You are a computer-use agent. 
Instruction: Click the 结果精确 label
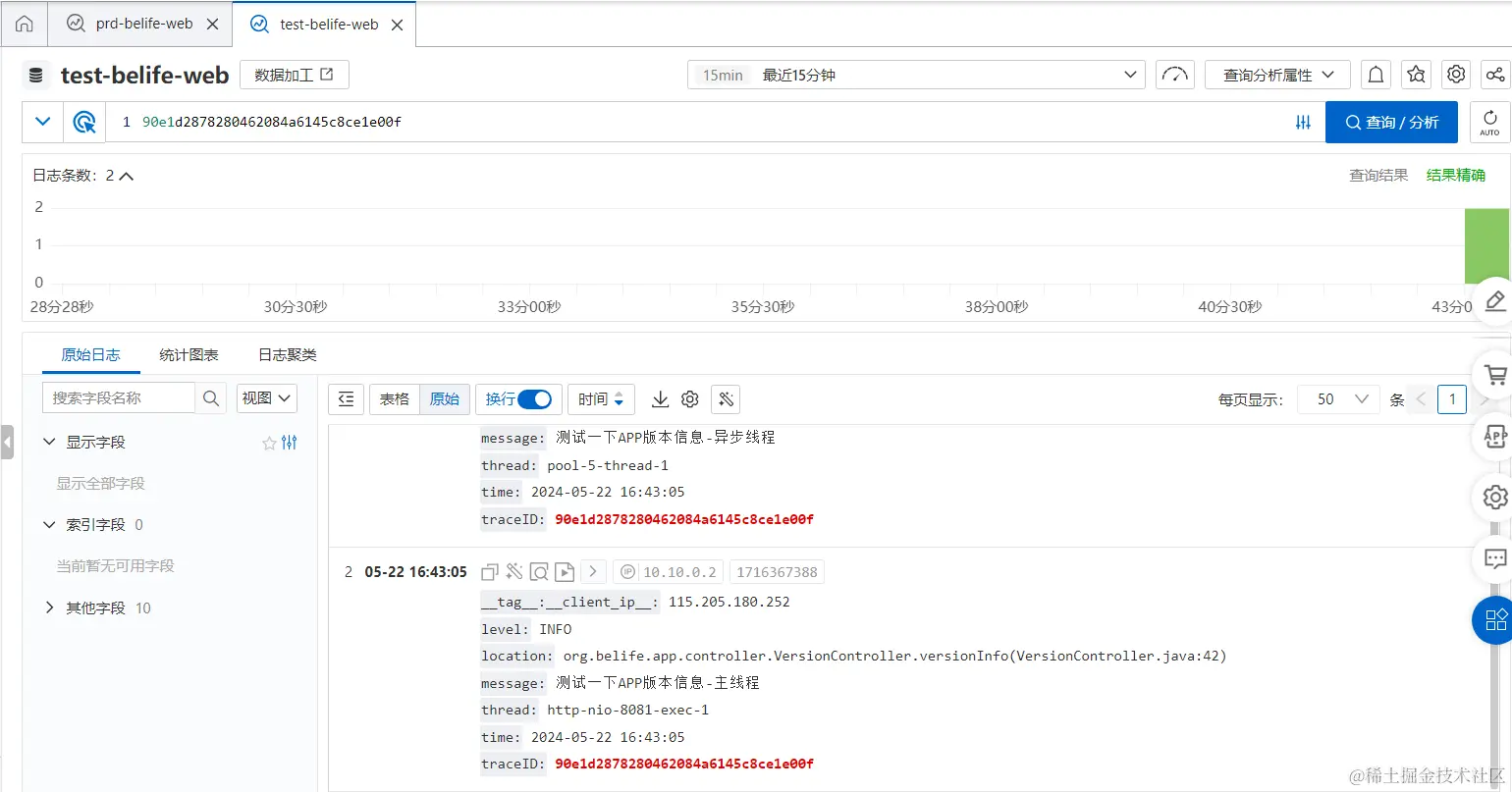[x=1455, y=175]
